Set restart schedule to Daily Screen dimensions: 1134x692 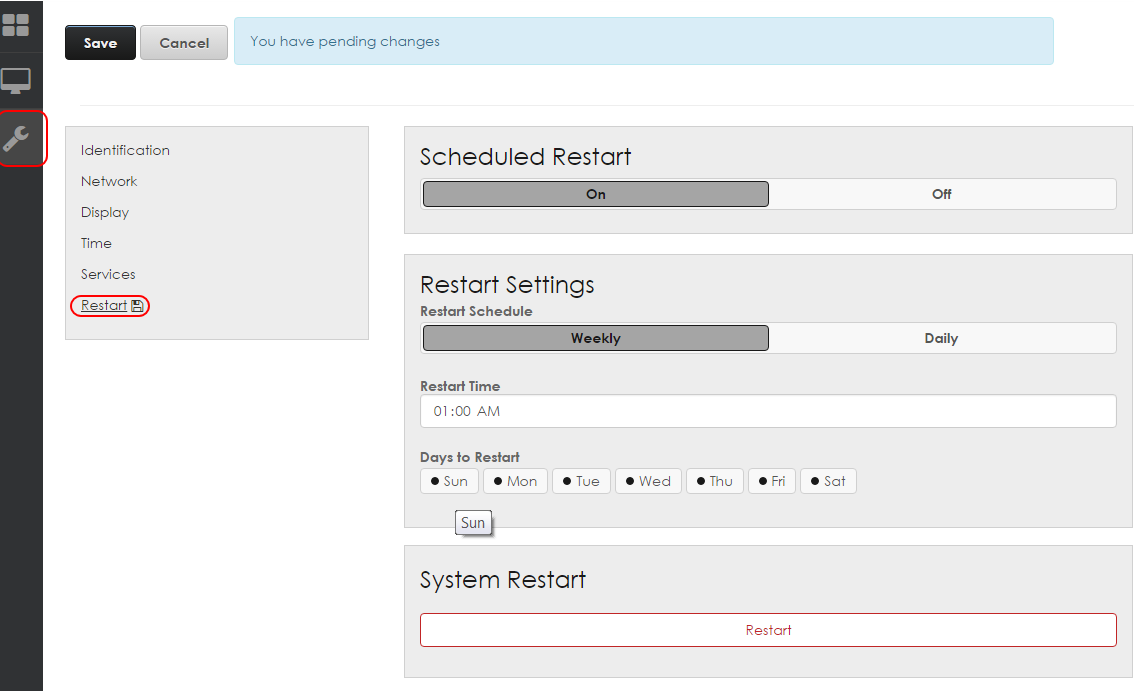click(x=941, y=338)
